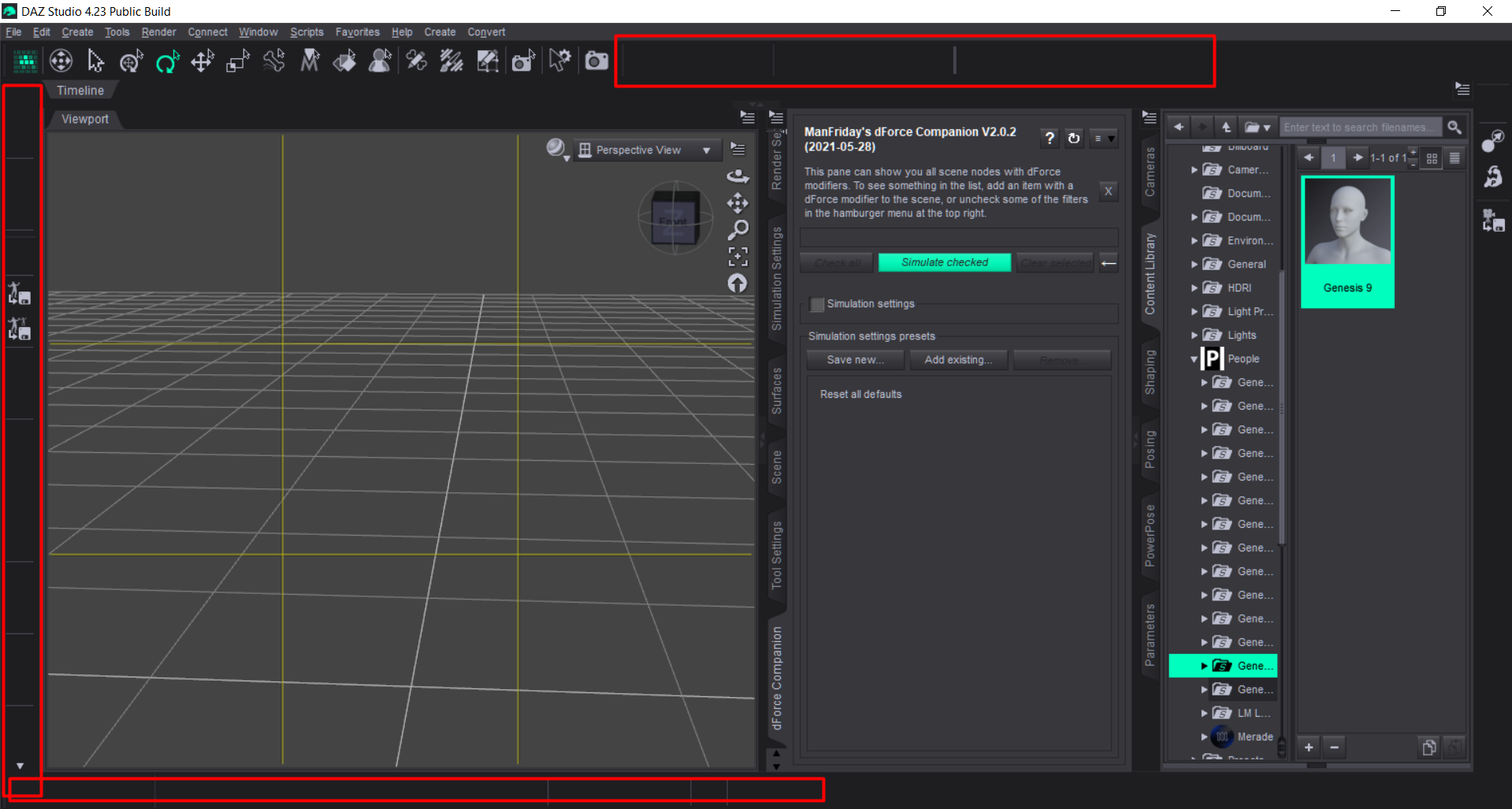Open the Parameters side tab
The height and width of the screenshot is (809, 1512).
click(1150, 635)
